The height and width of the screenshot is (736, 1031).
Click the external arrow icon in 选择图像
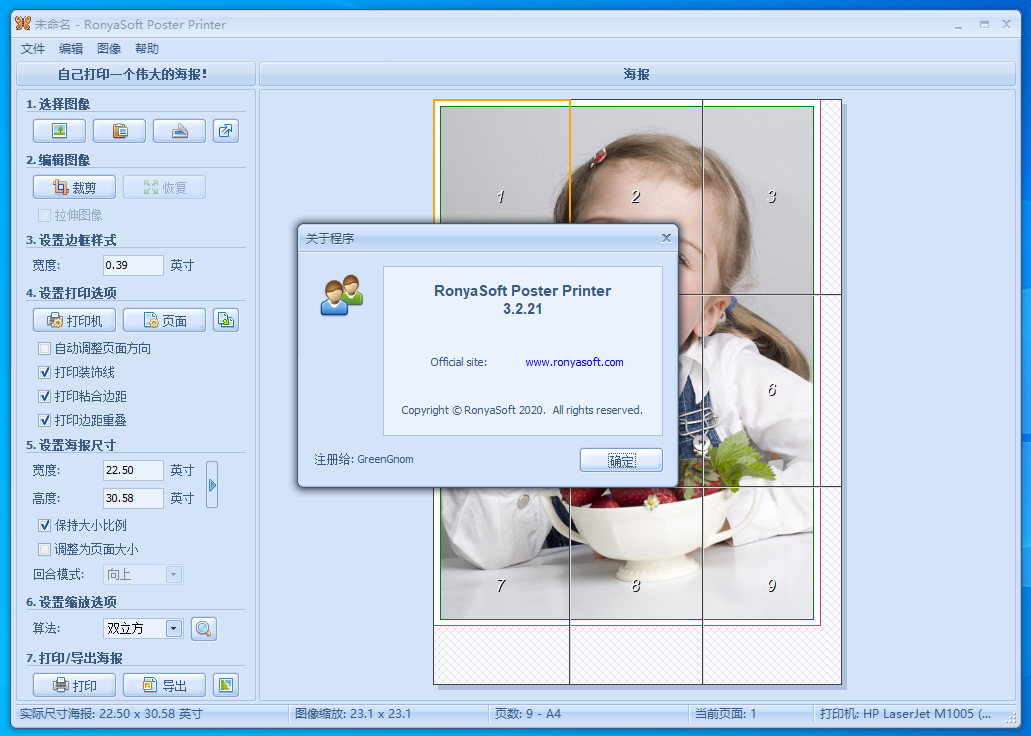click(226, 131)
